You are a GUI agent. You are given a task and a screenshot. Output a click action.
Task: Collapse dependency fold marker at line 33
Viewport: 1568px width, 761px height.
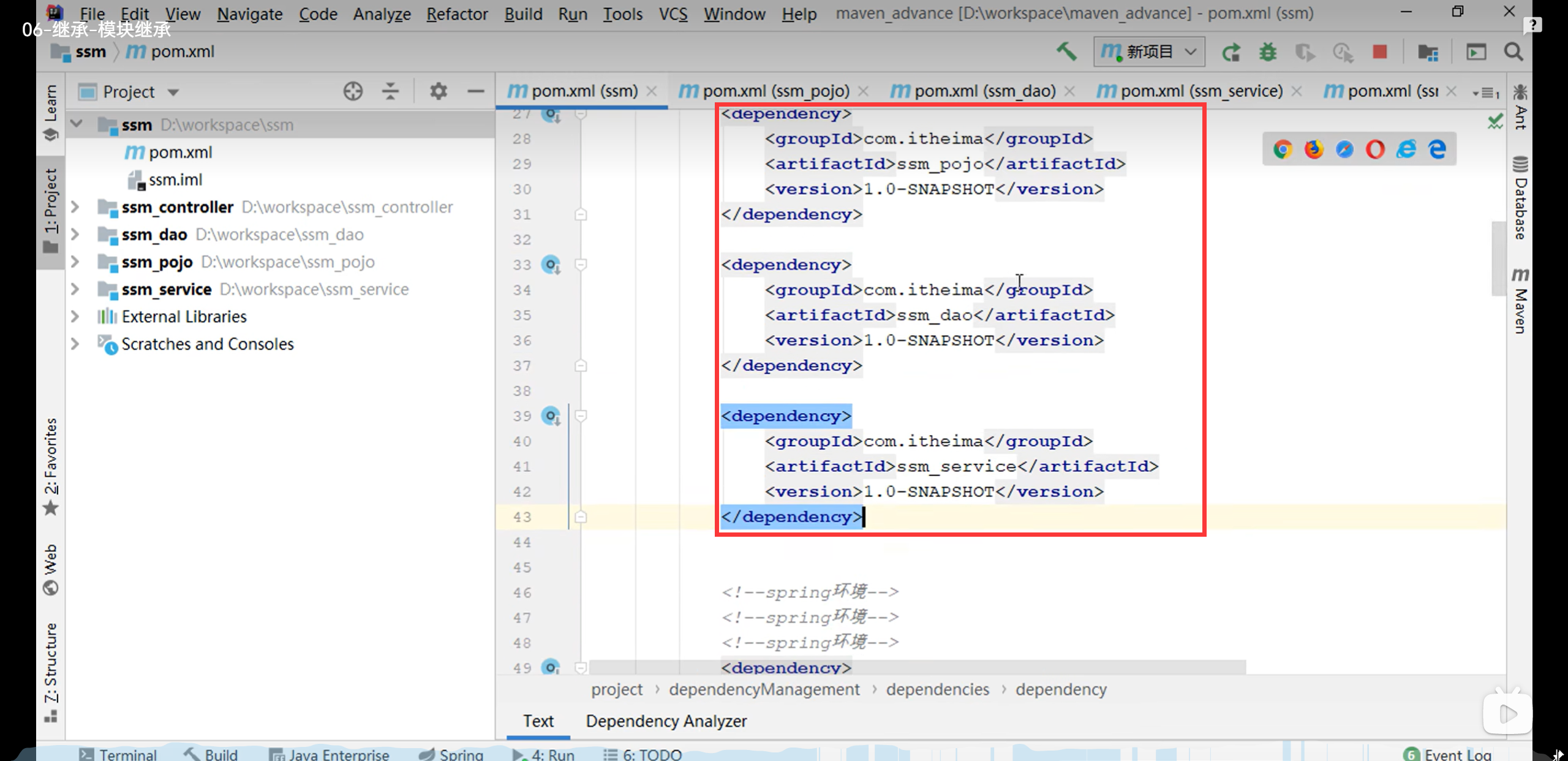[581, 265]
